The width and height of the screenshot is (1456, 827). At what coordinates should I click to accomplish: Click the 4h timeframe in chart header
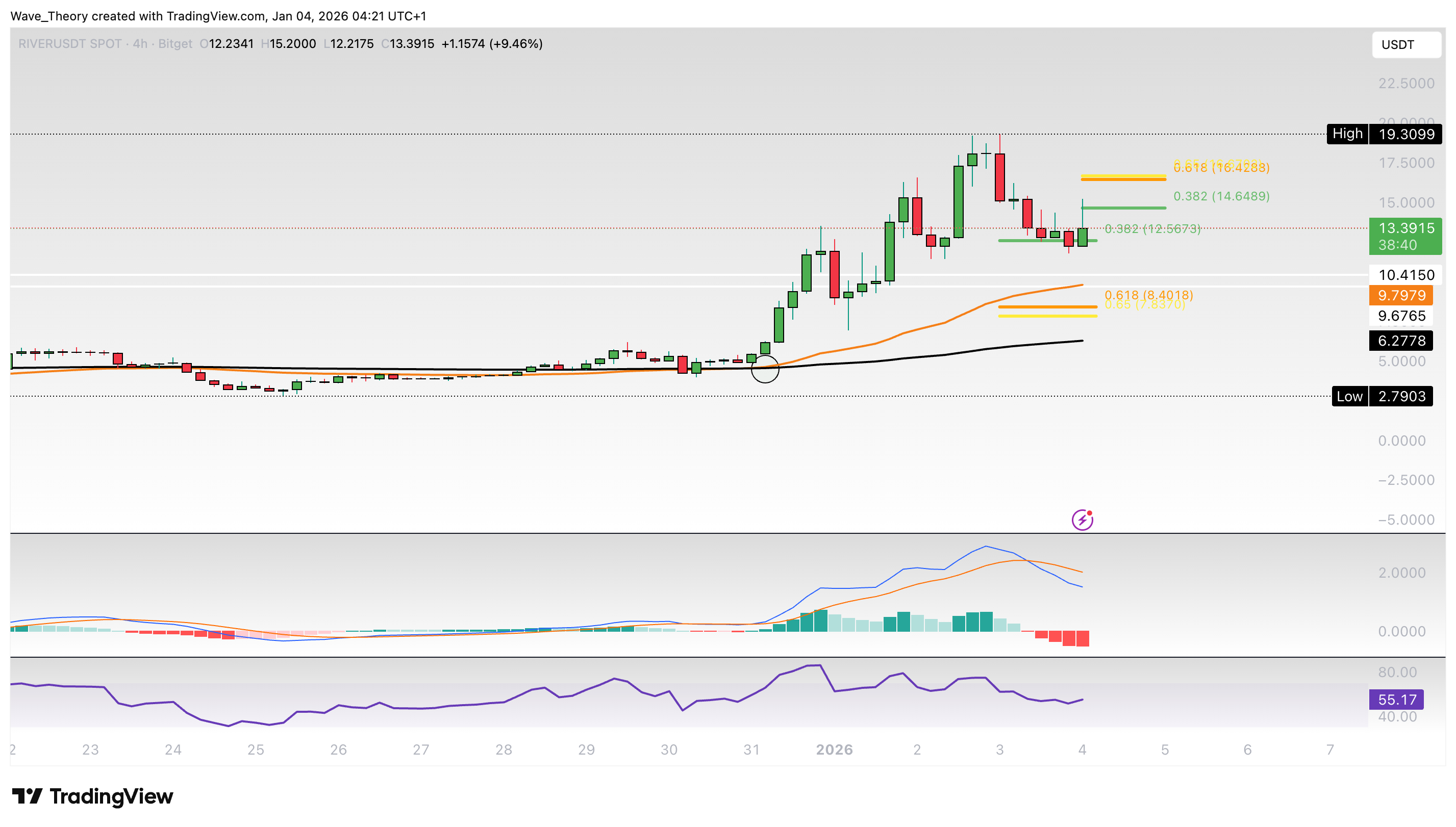[140, 44]
